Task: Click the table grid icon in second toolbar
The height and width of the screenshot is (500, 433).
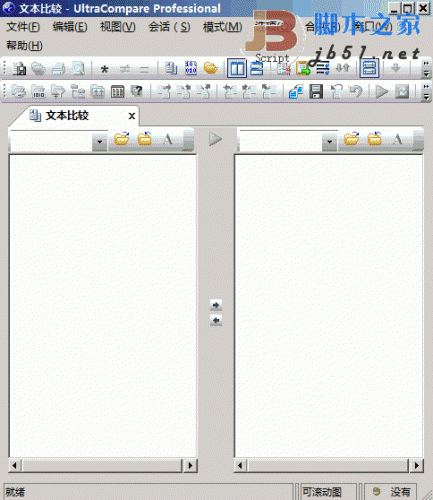Action: pos(117,91)
